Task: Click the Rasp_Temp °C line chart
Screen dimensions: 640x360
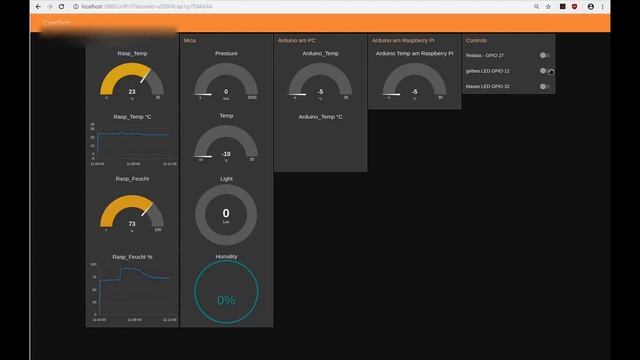Action: point(133,143)
